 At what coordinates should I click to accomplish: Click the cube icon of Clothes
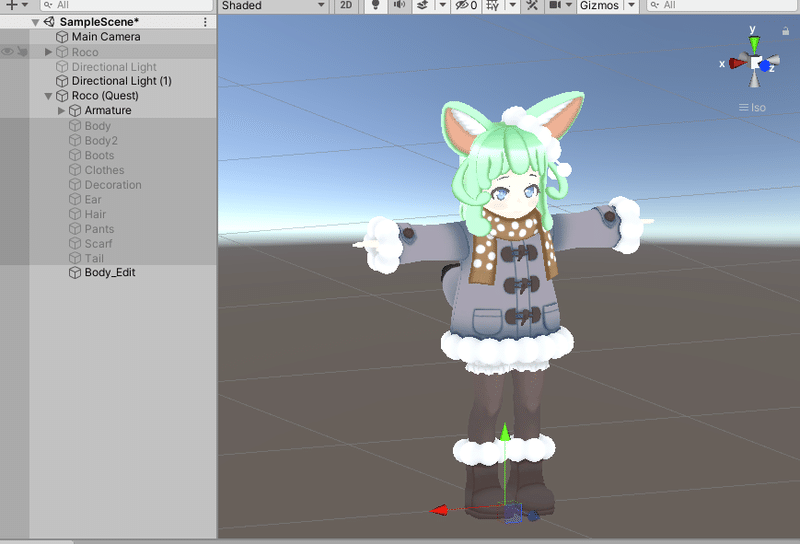[75, 170]
